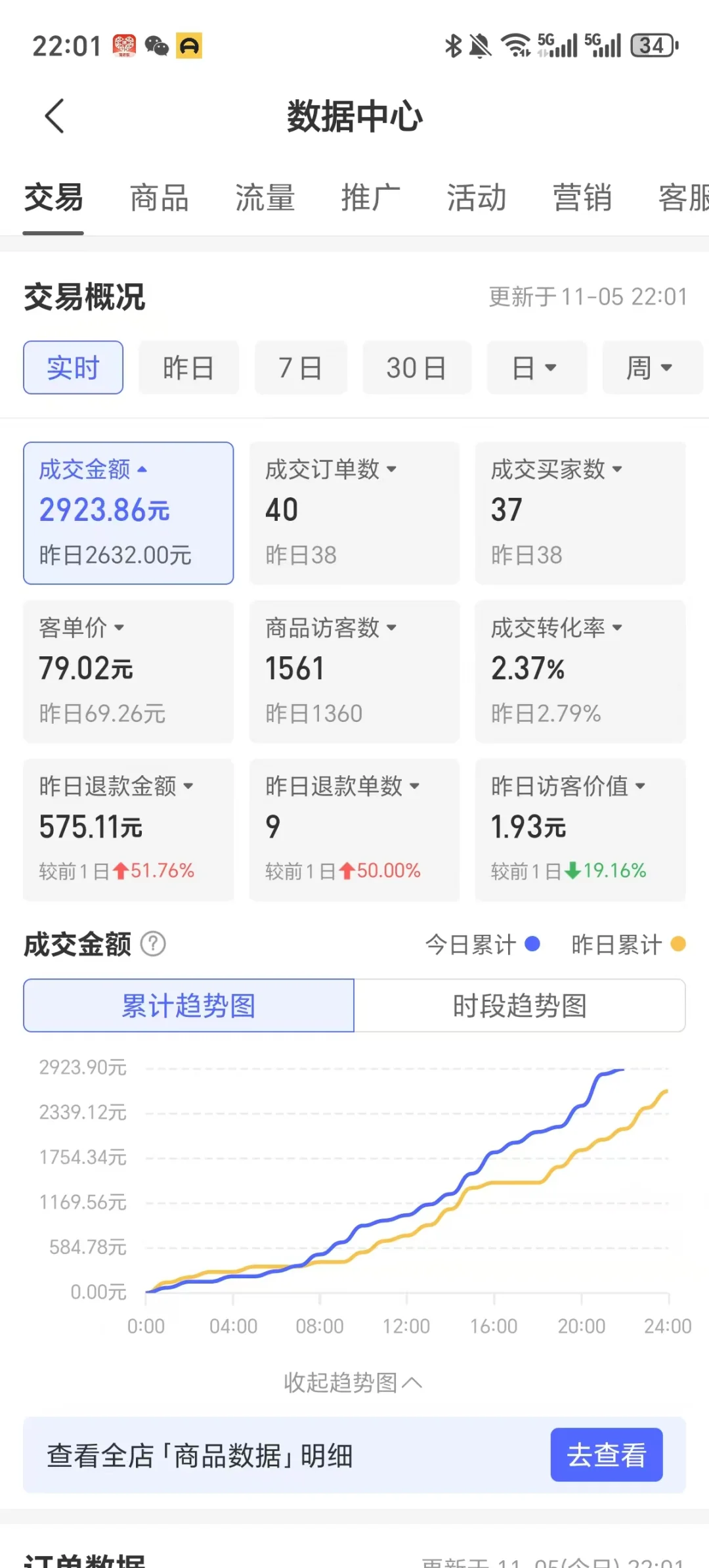Tap 交易概况 section heading
709x1568 pixels.
[x=85, y=297]
